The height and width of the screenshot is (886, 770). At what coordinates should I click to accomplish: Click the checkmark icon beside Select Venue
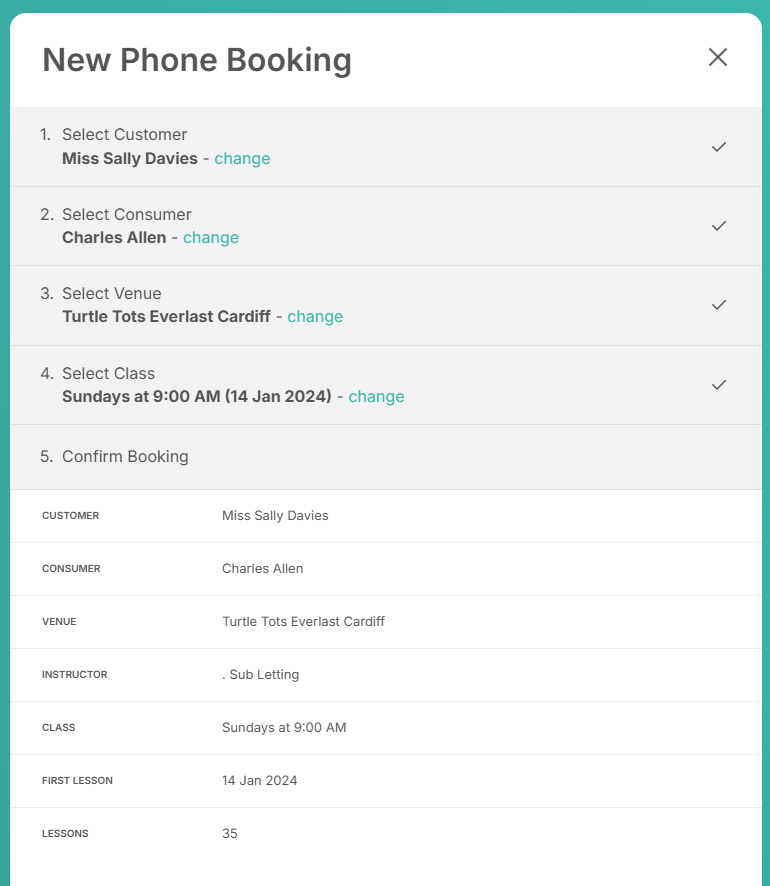point(719,305)
